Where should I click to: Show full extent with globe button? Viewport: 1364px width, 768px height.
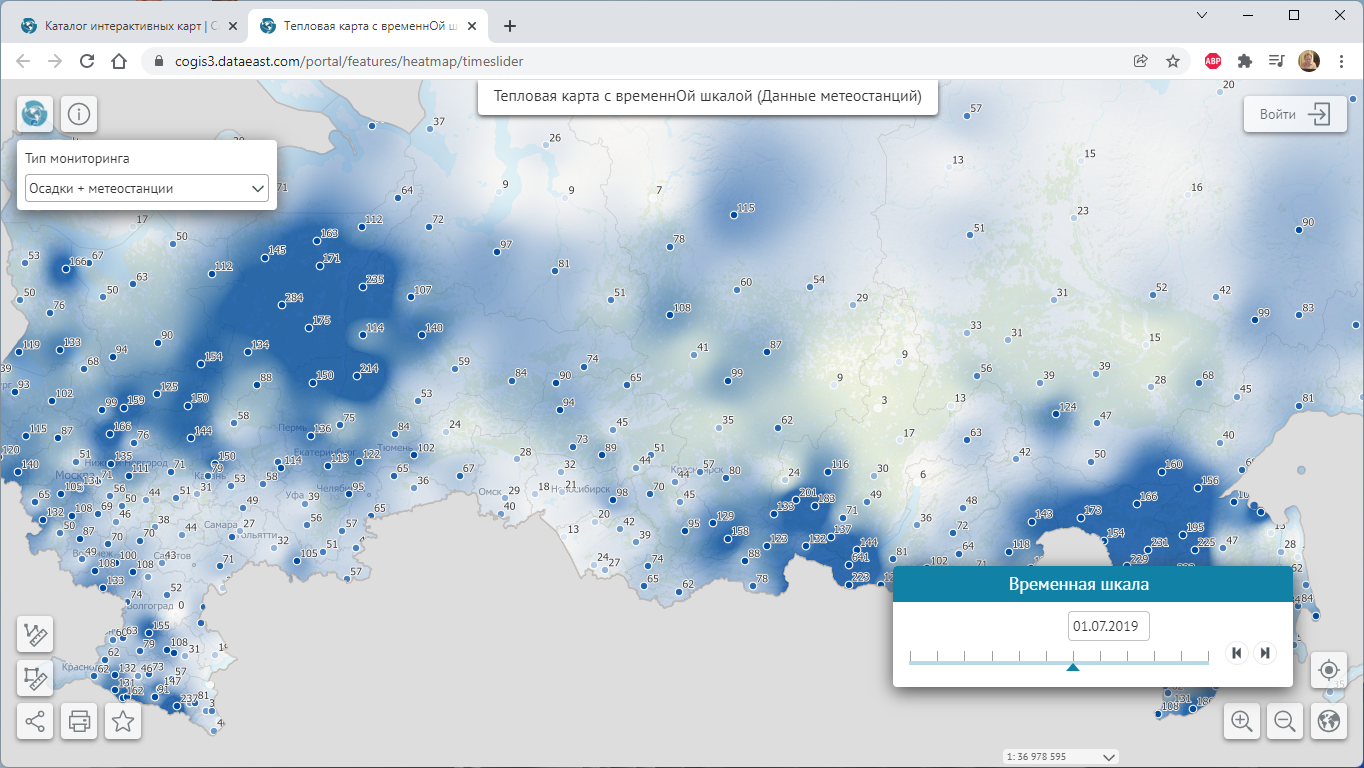coord(1329,721)
